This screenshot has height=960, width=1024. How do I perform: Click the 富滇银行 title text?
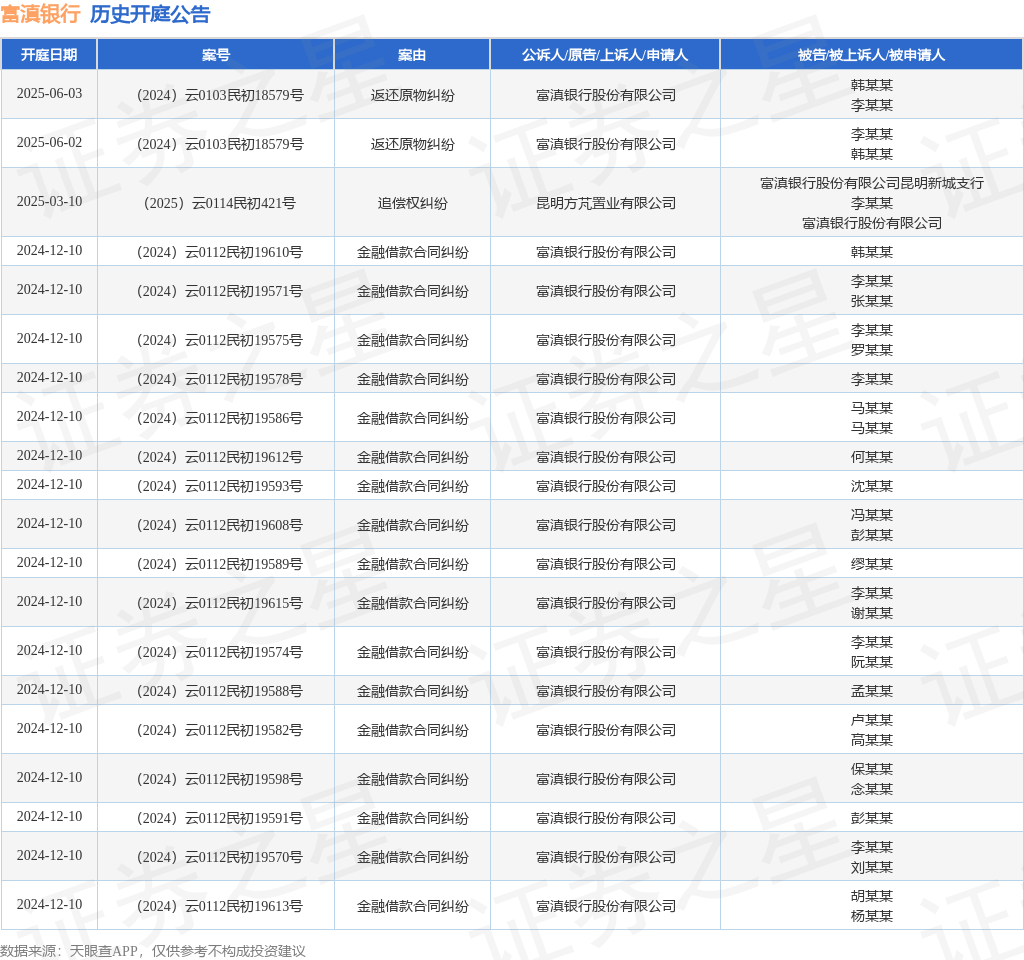click(40, 14)
